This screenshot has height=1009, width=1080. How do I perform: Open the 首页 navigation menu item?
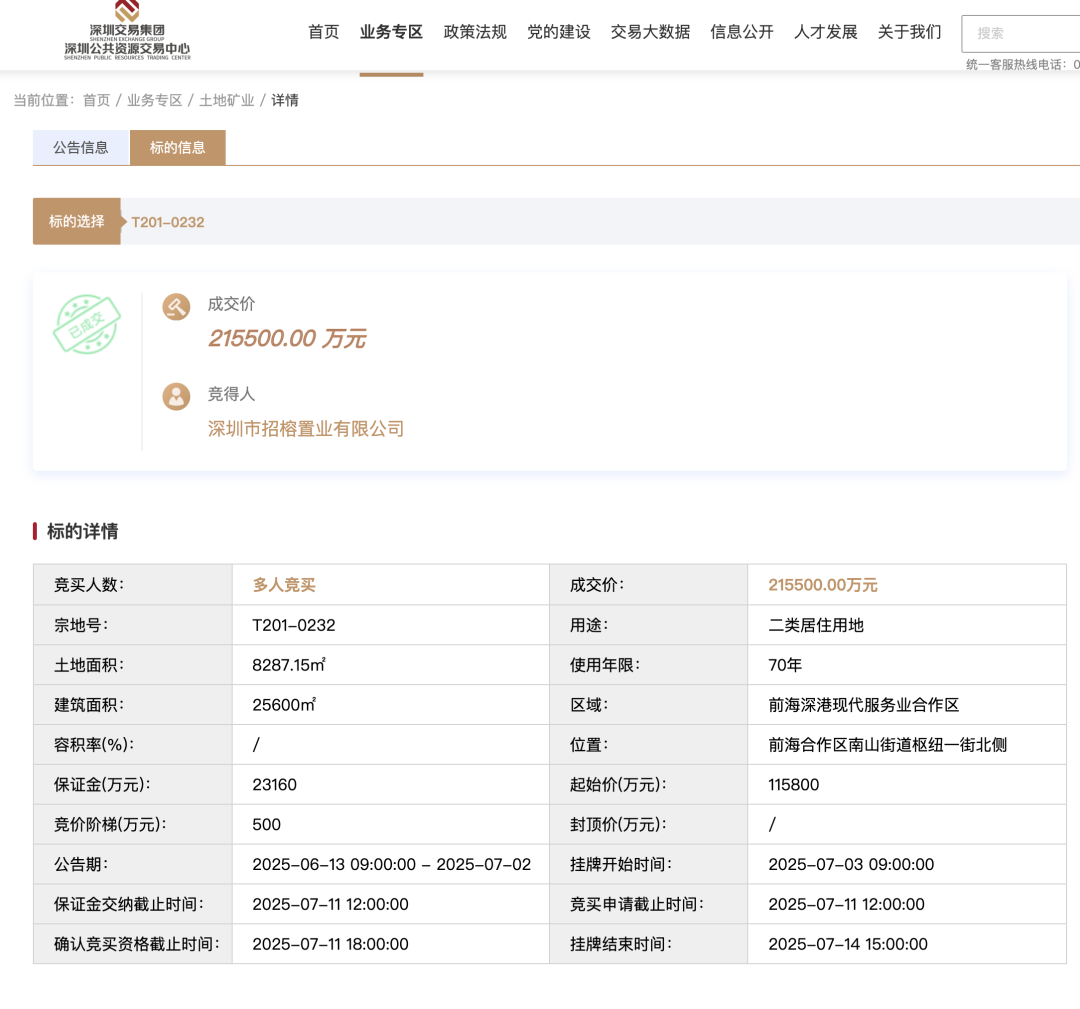(x=323, y=32)
